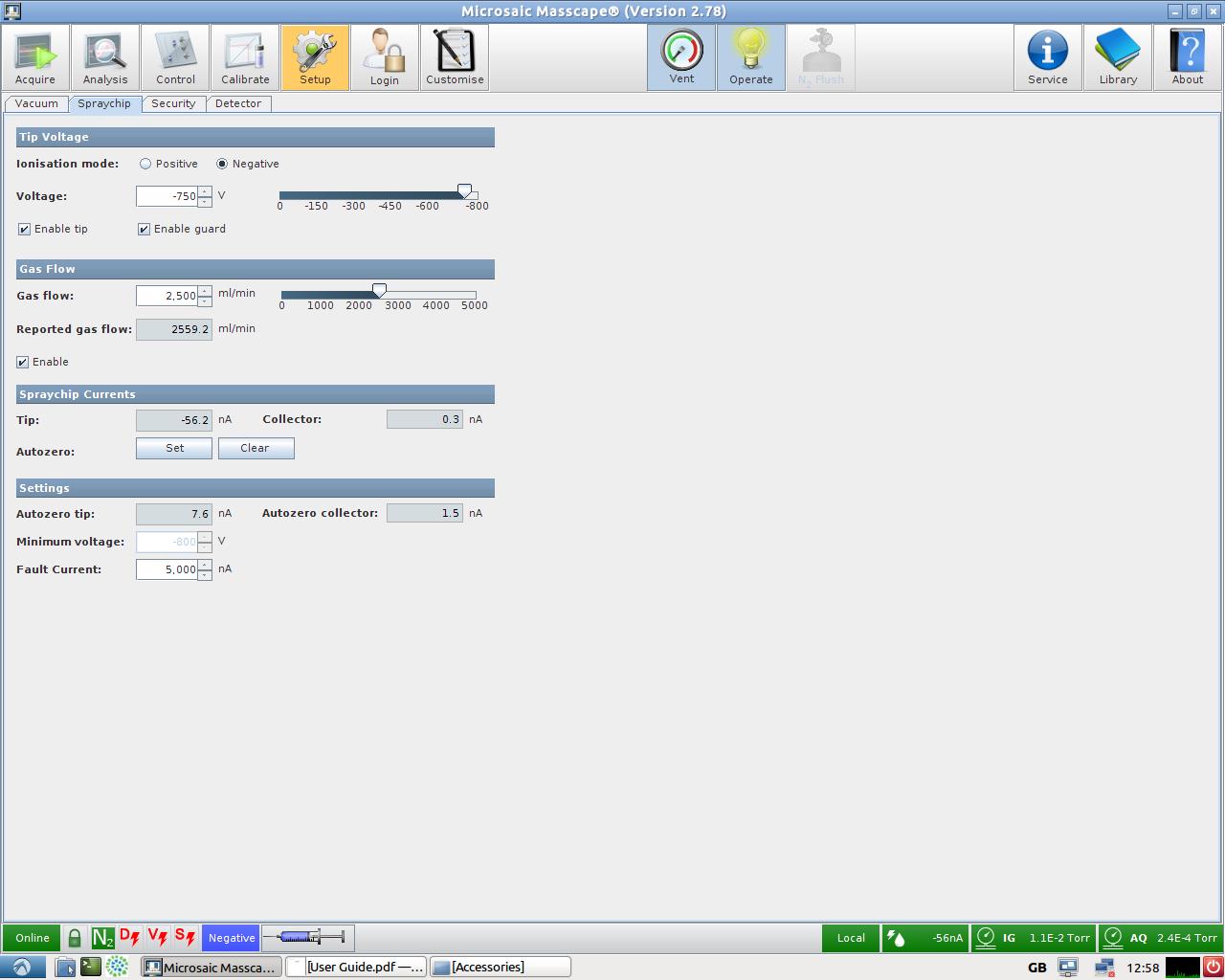Image resolution: width=1225 pixels, height=980 pixels.
Task: Toggle the Enable guard checkbox
Action: [145, 230]
